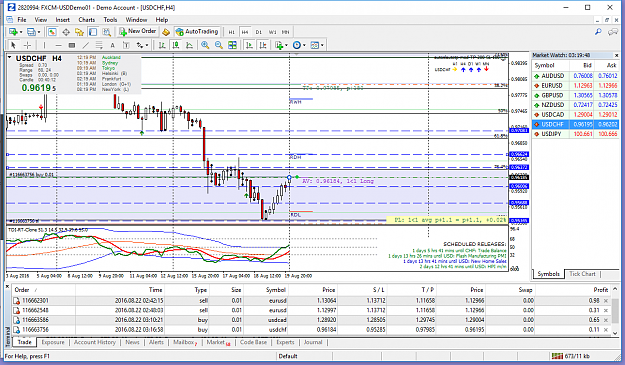Expand the templates dropdown arrow
625x365 pixels.
point(322,45)
